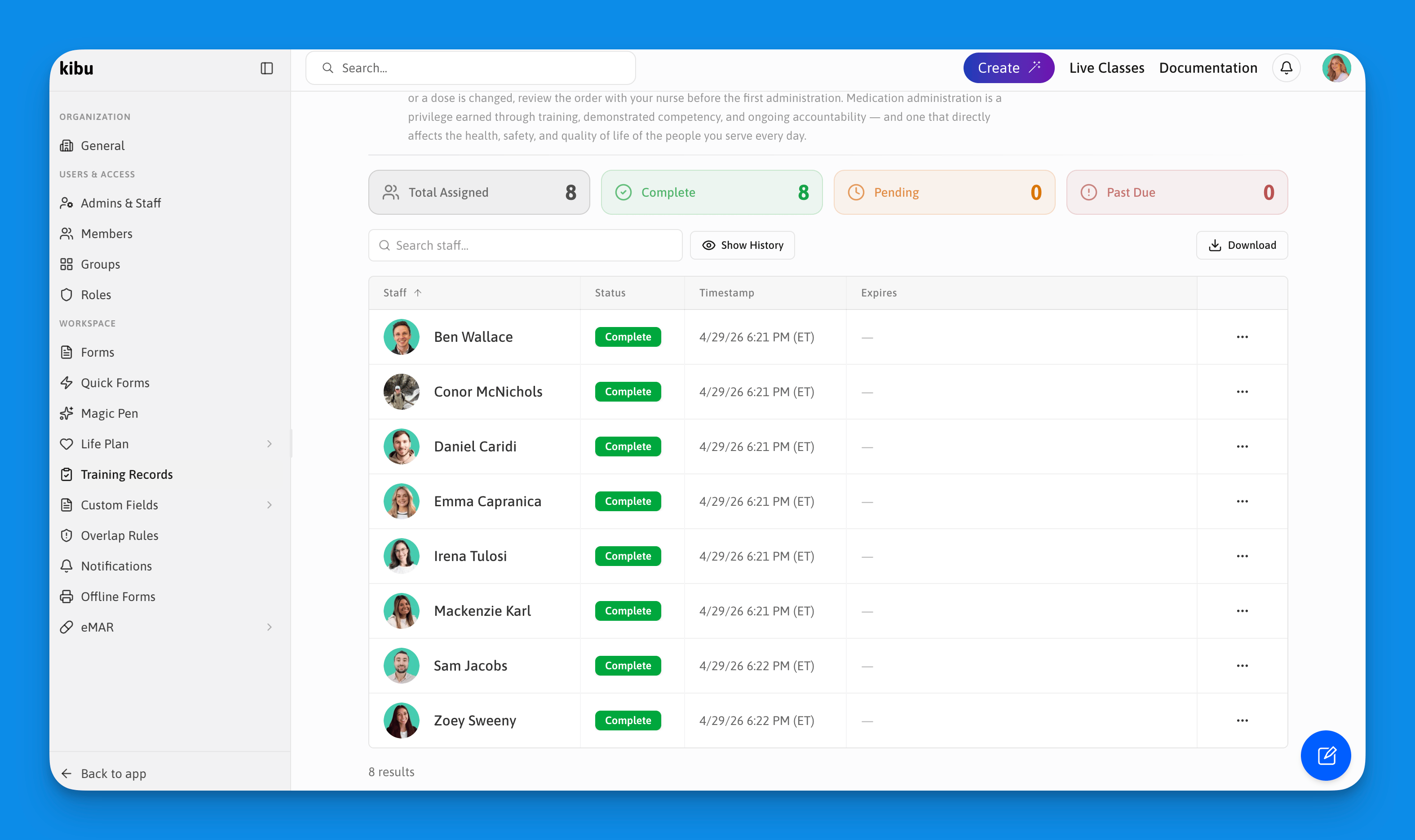Expand the Custom Fields submenu chevron
This screenshot has width=1415, height=840.
point(270,505)
